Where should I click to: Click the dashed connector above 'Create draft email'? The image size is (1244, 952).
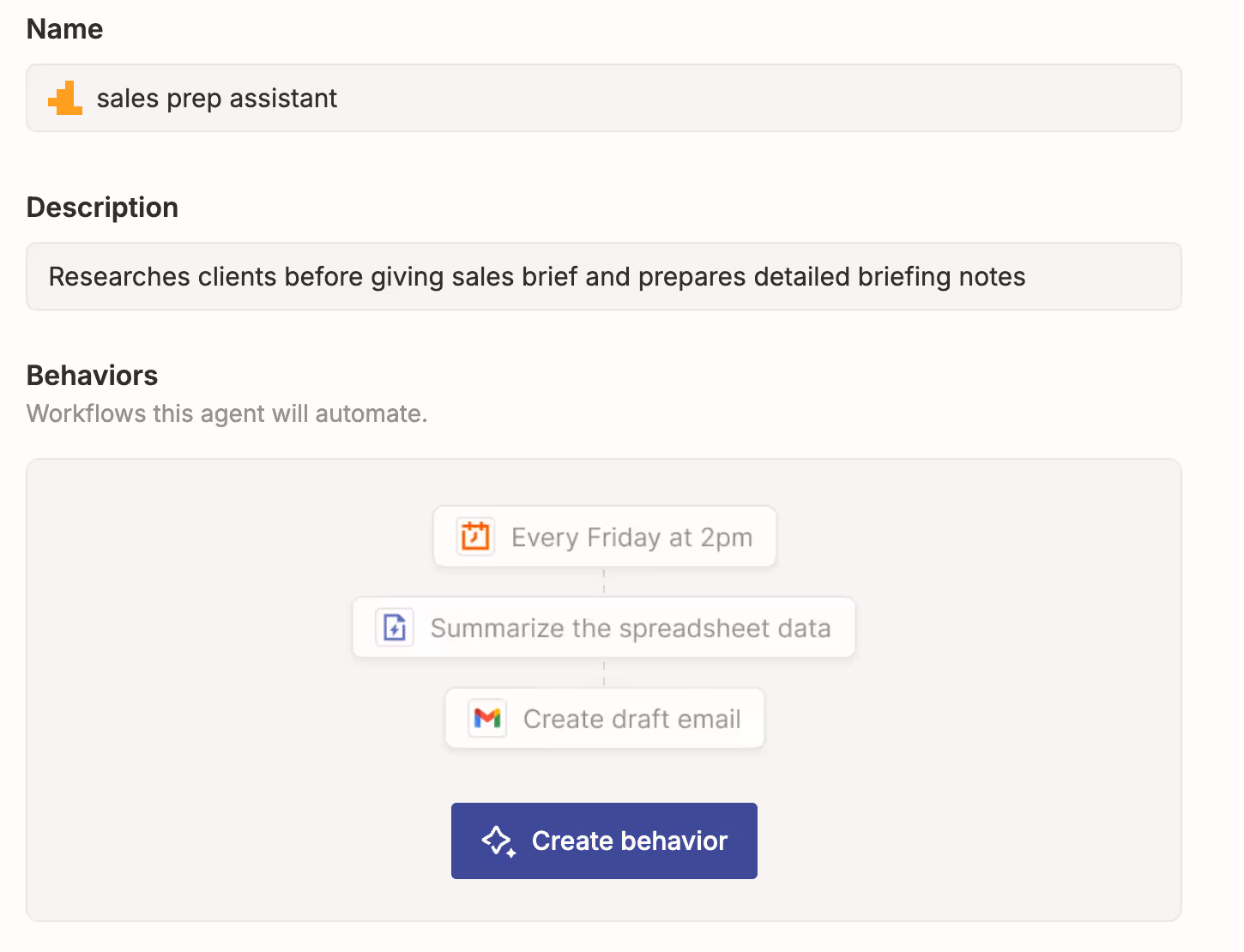[x=604, y=672]
